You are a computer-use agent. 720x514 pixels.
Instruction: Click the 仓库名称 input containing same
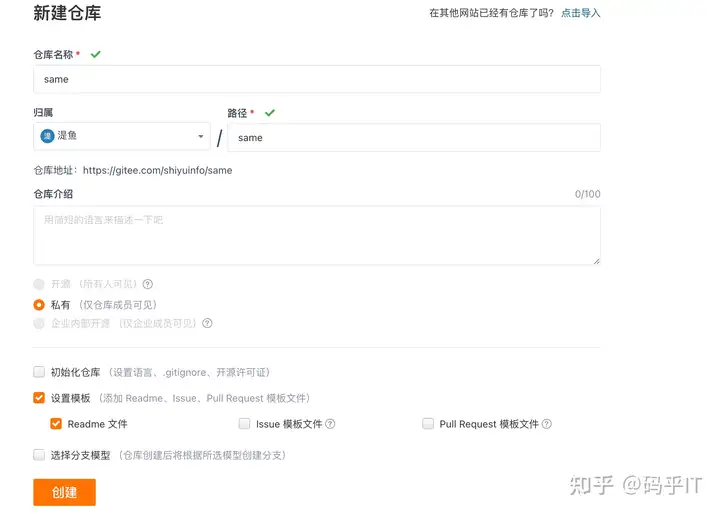pos(317,79)
